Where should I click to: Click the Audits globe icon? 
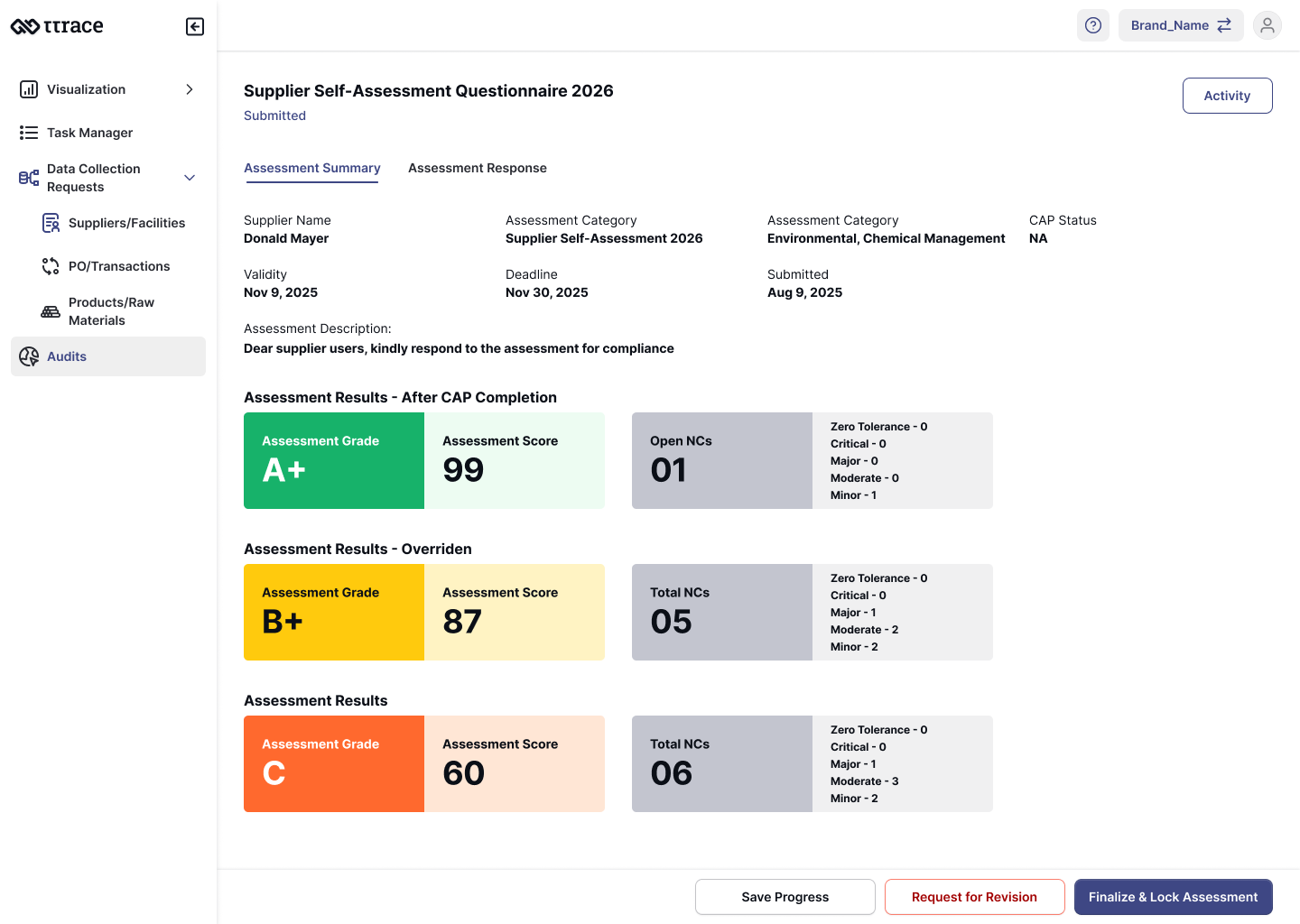coord(29,356)
